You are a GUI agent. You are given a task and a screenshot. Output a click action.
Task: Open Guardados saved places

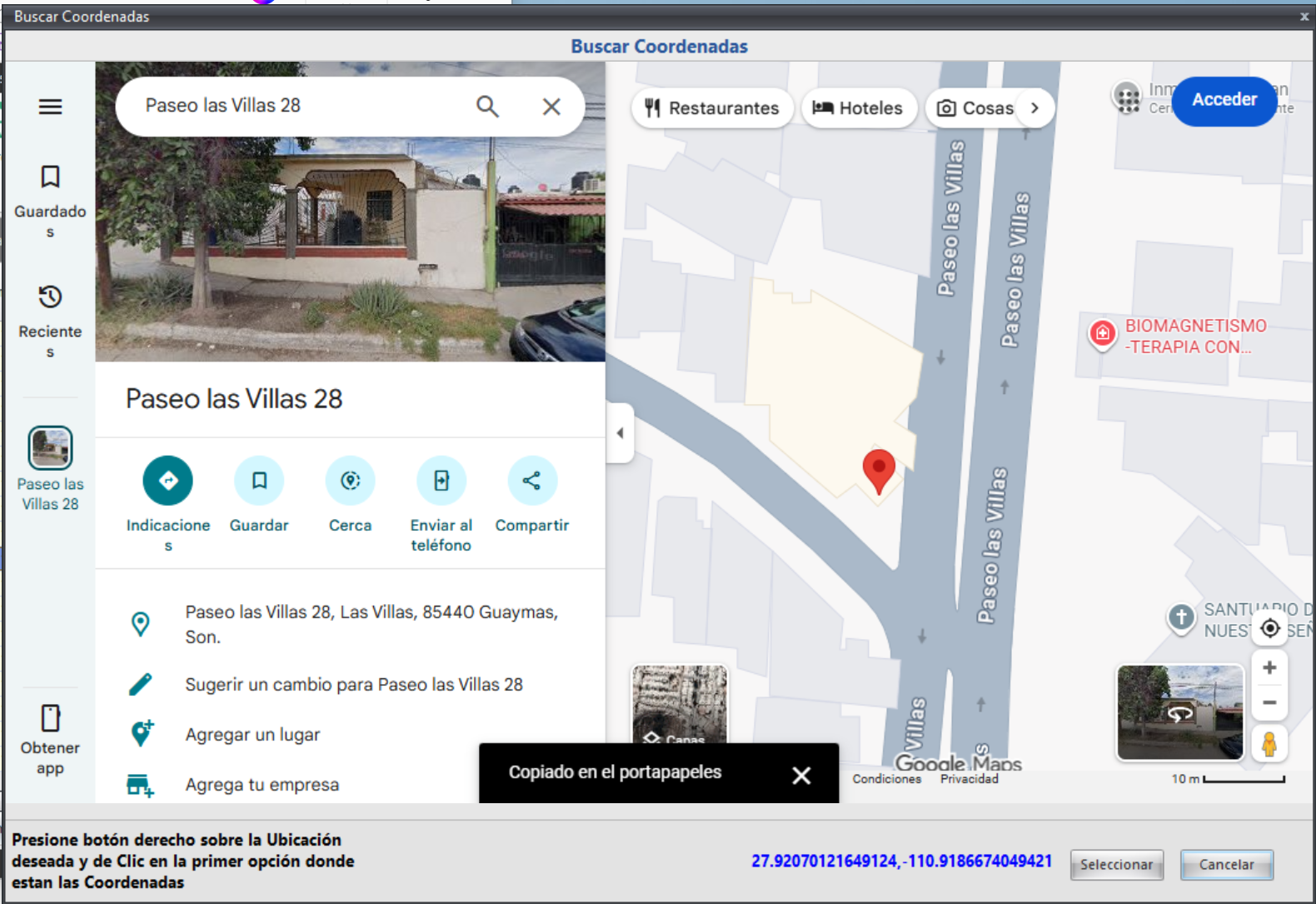coord(50,202)
